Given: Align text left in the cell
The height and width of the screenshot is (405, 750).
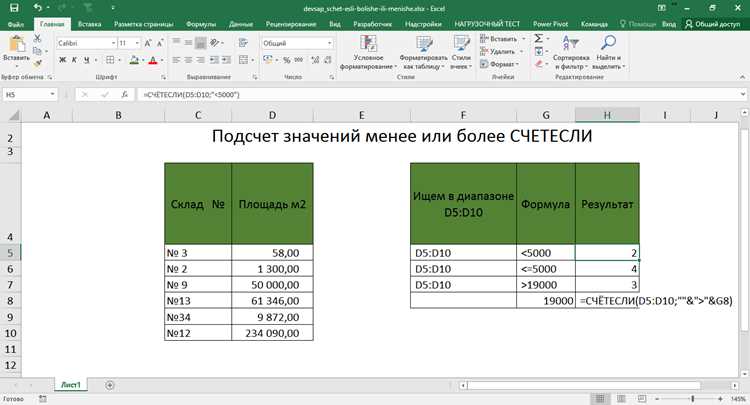Looking at the screenshot, I should point(176,60).
